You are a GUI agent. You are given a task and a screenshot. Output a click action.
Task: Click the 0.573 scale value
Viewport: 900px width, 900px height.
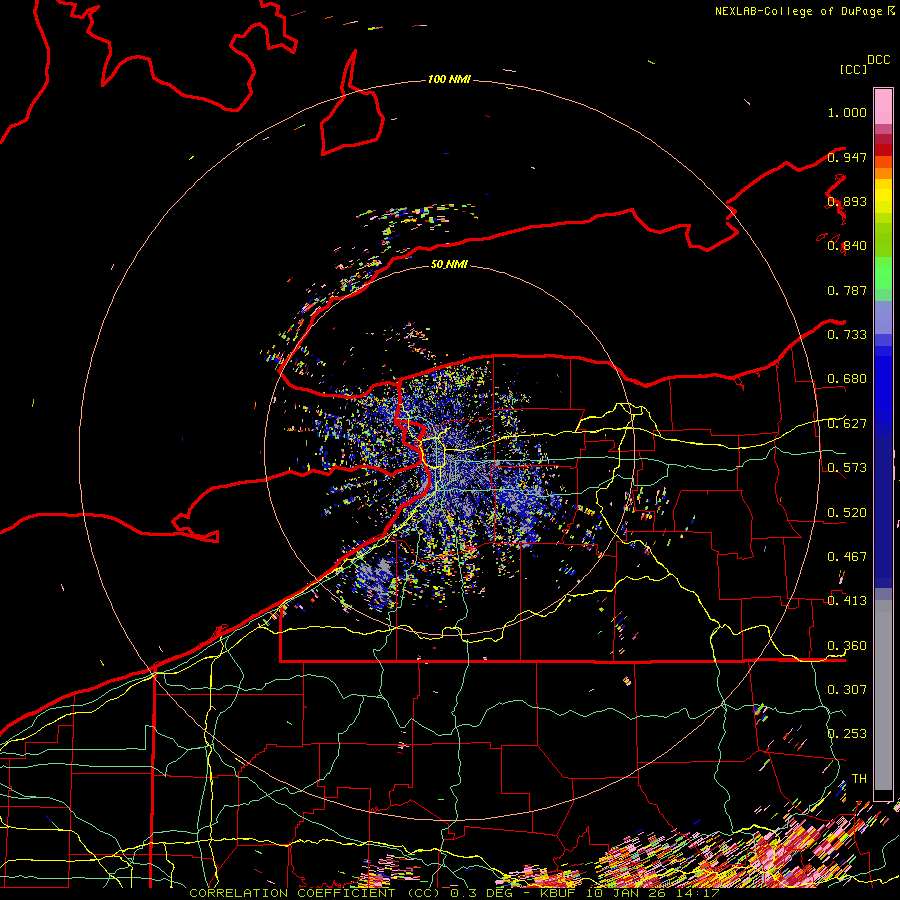(x=847, y=468)
